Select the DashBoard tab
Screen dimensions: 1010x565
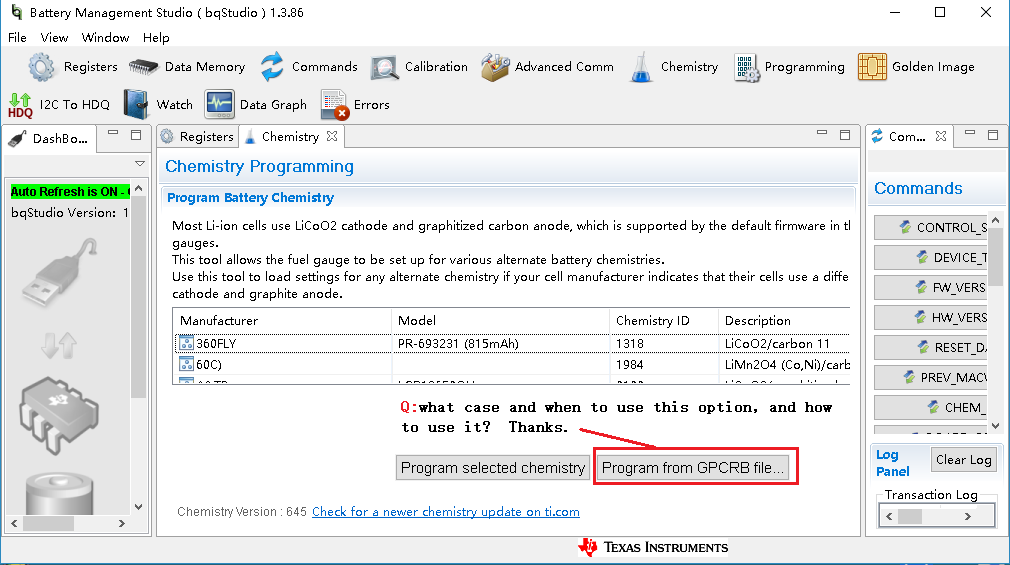pyautogui.click(x=50, y=139)
